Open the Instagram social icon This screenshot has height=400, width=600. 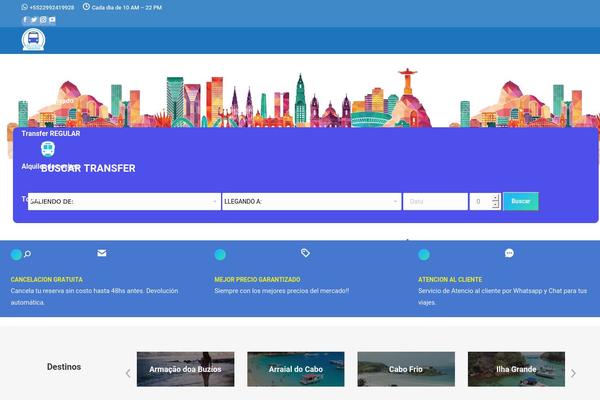(x=43, y=20)
